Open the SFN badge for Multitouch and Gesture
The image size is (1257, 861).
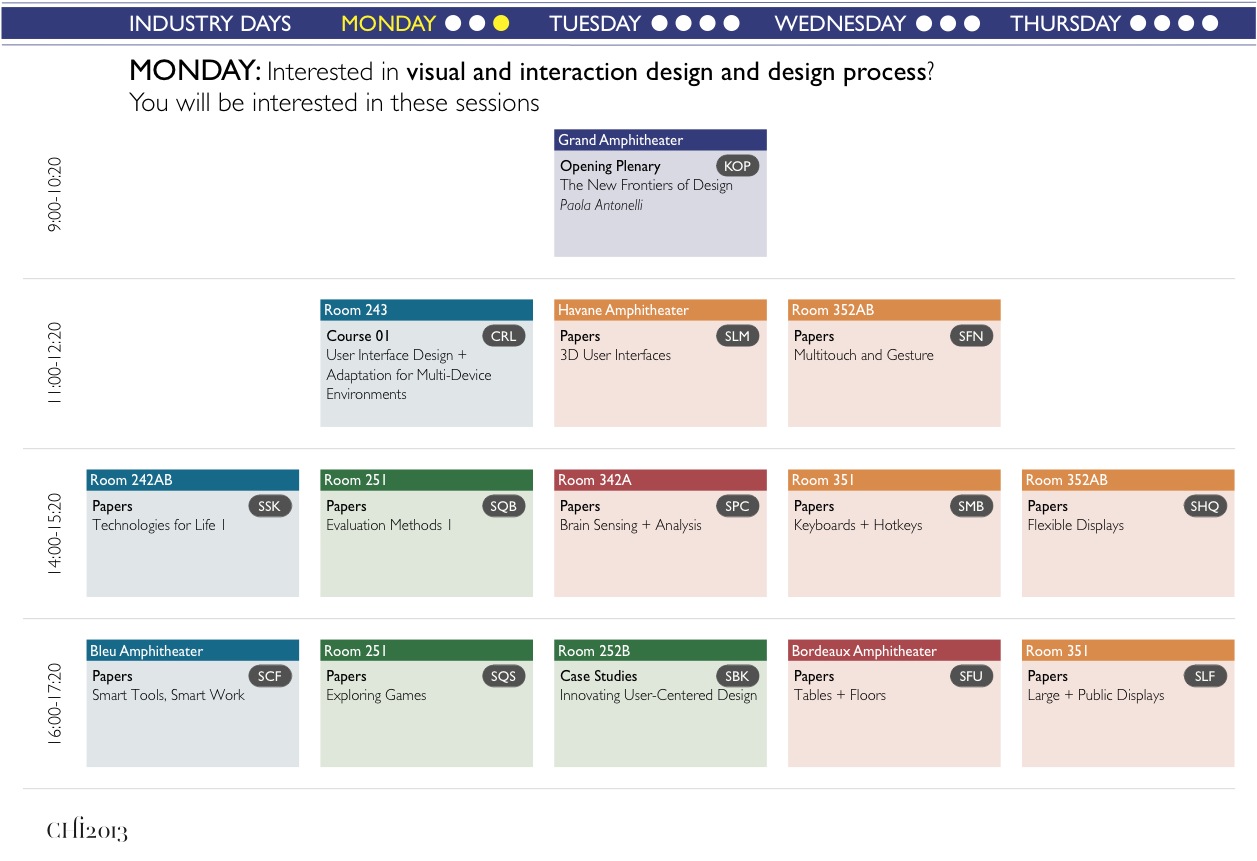coord(971,336)
